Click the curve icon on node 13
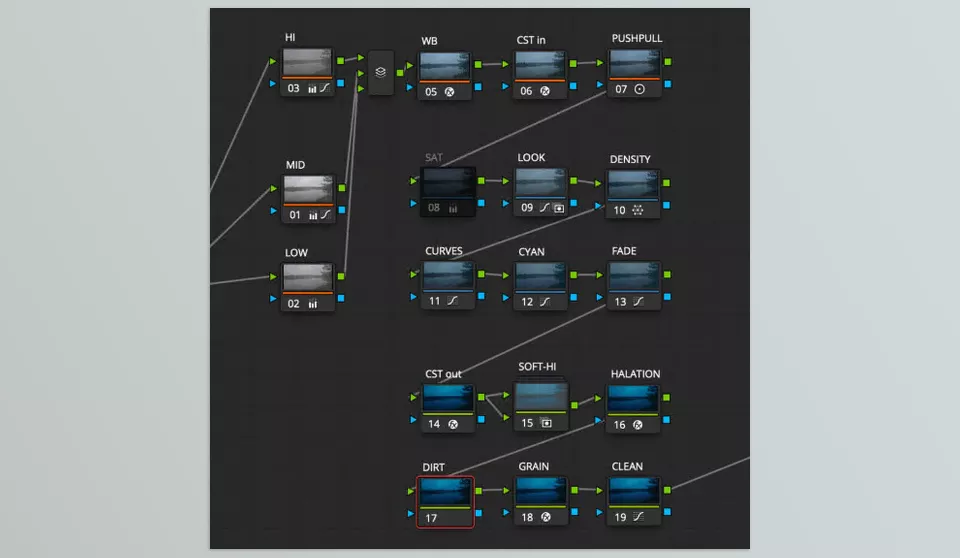The image size is (960, 558). coord(639,302)
